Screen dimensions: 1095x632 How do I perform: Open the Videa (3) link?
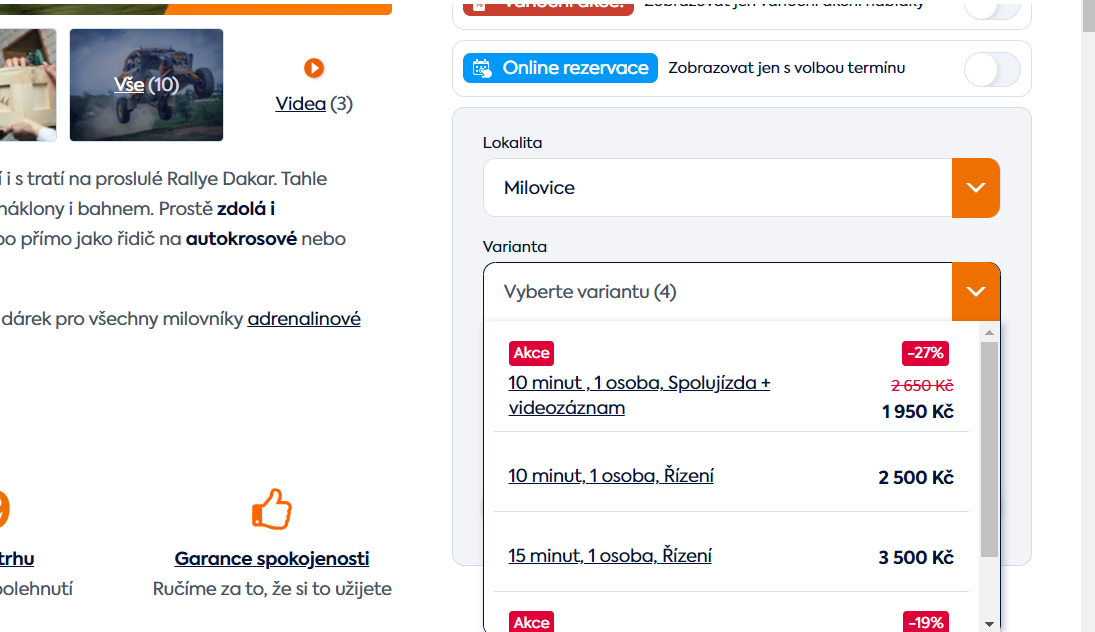[314, 104]
